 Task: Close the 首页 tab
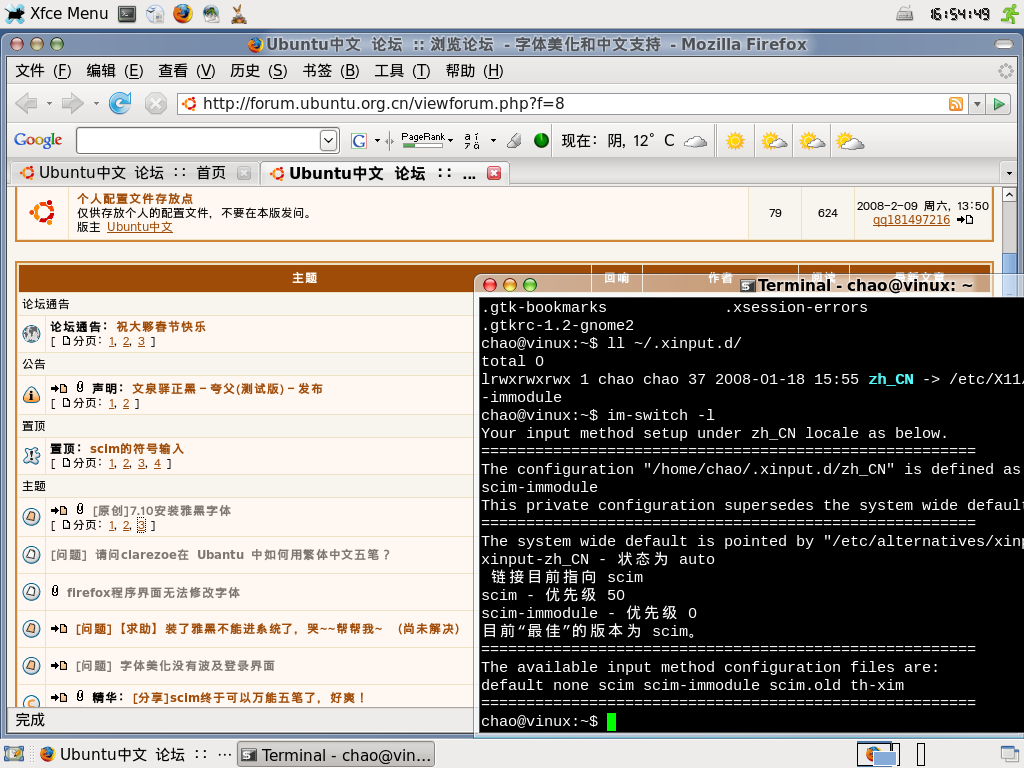(244, 173)
